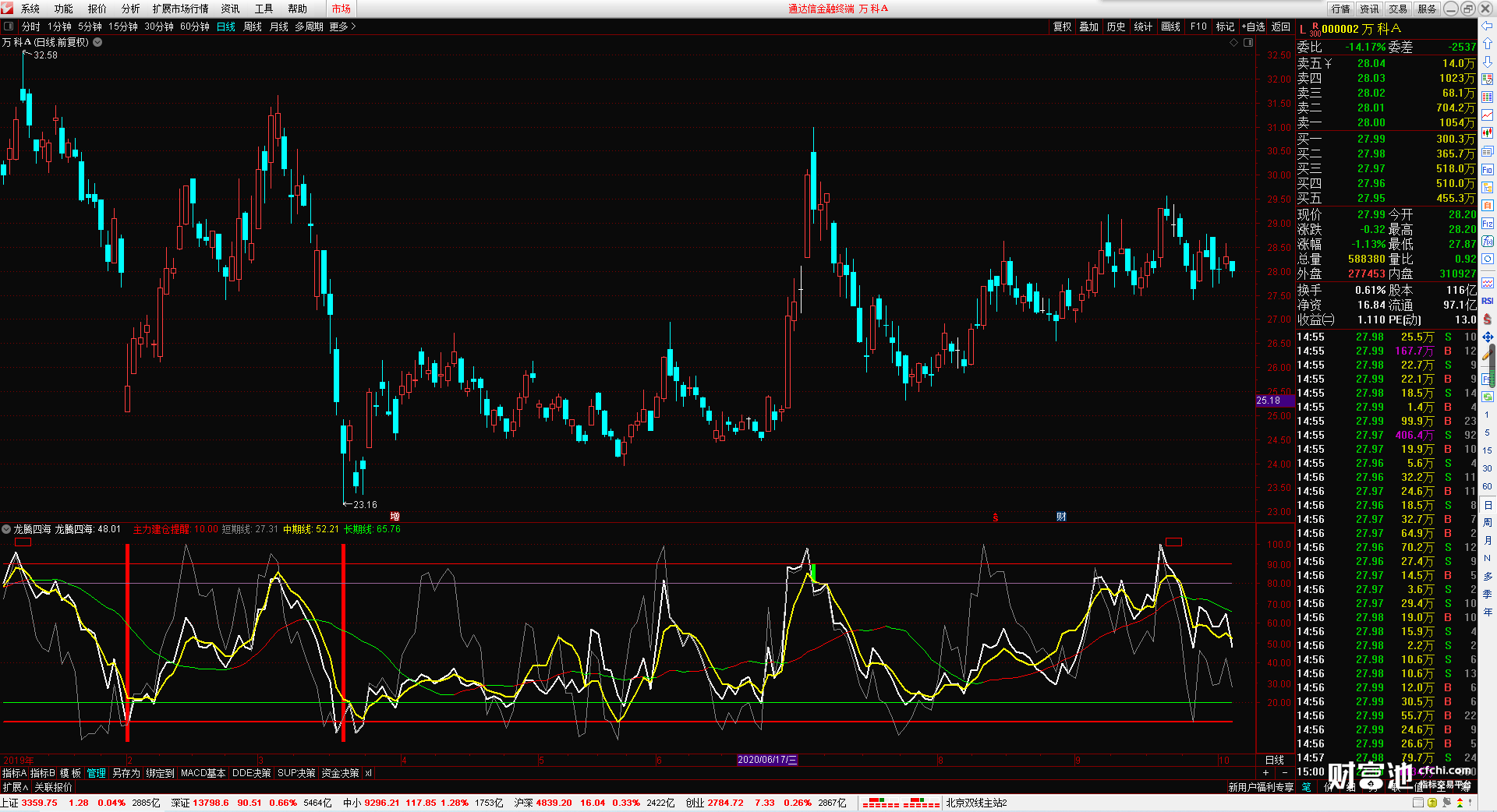Click the orange document icon in sidebar

point(1488,205)
